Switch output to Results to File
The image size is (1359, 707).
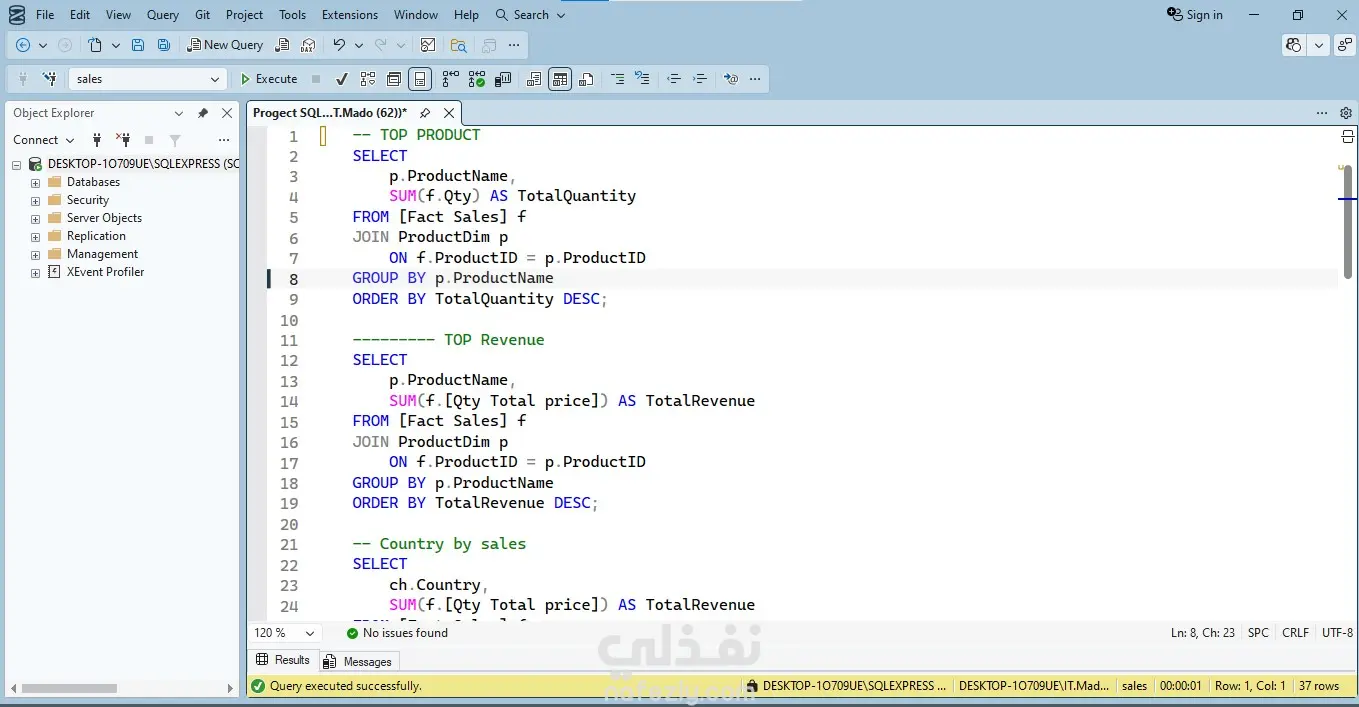pos(586,79)
